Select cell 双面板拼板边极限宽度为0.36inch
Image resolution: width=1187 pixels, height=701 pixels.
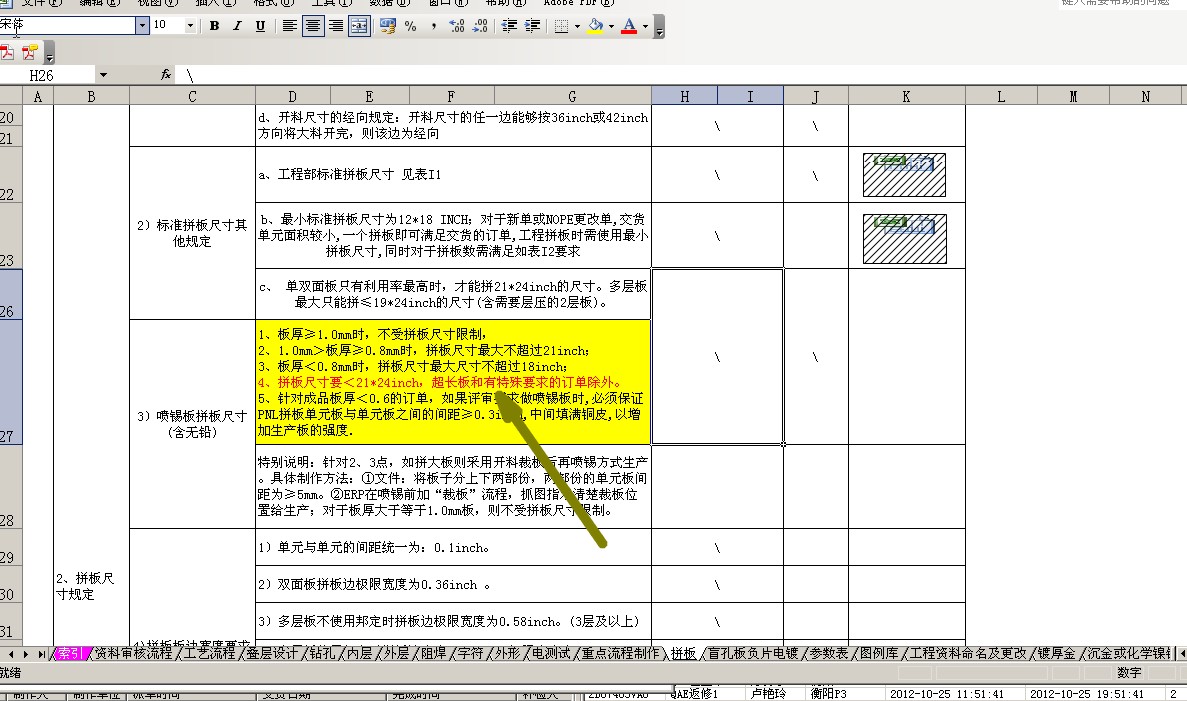coord(453,584)
